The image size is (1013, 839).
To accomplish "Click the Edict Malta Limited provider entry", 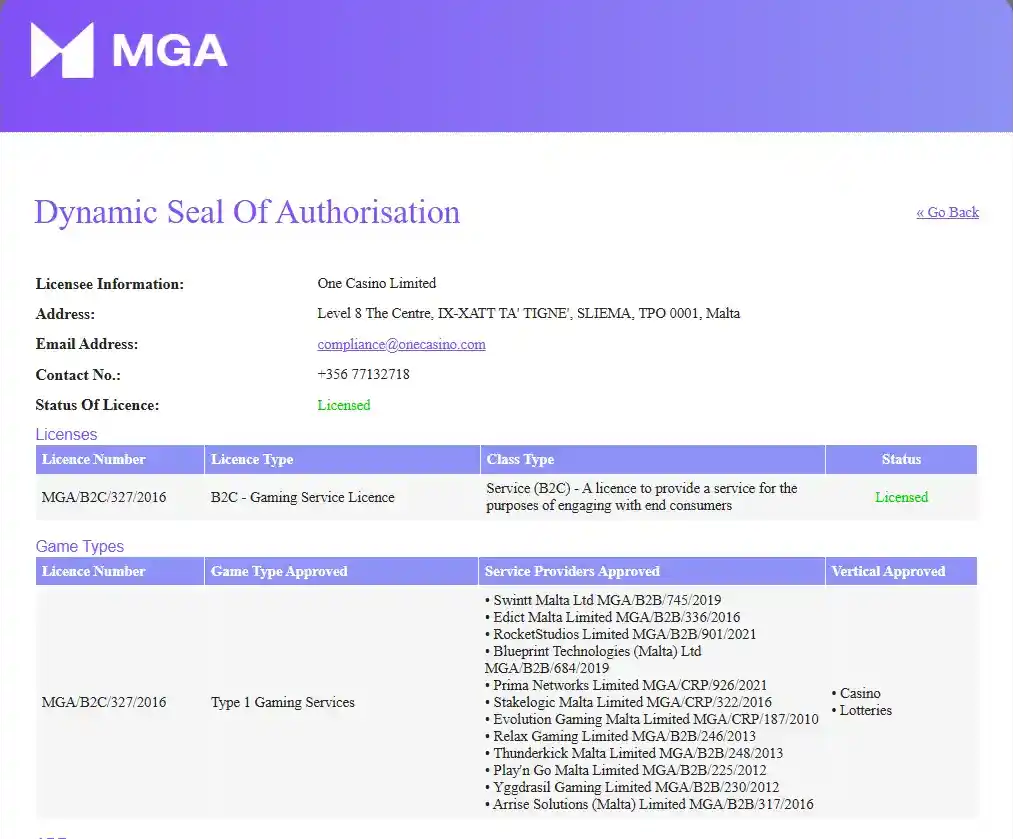I will (x=612, y=617).
